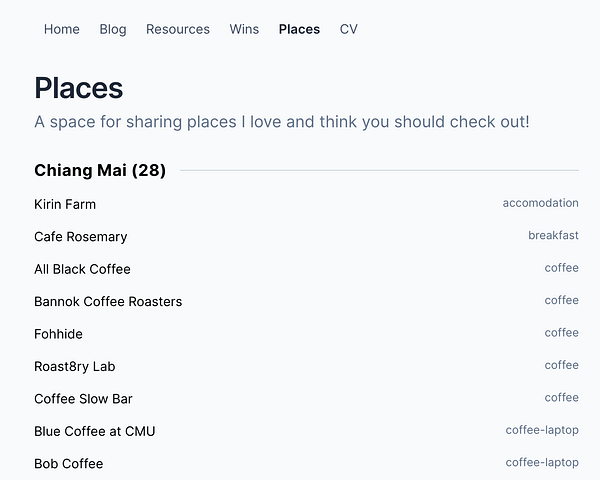Open Blue Coffee at CMU

[94, 432]
